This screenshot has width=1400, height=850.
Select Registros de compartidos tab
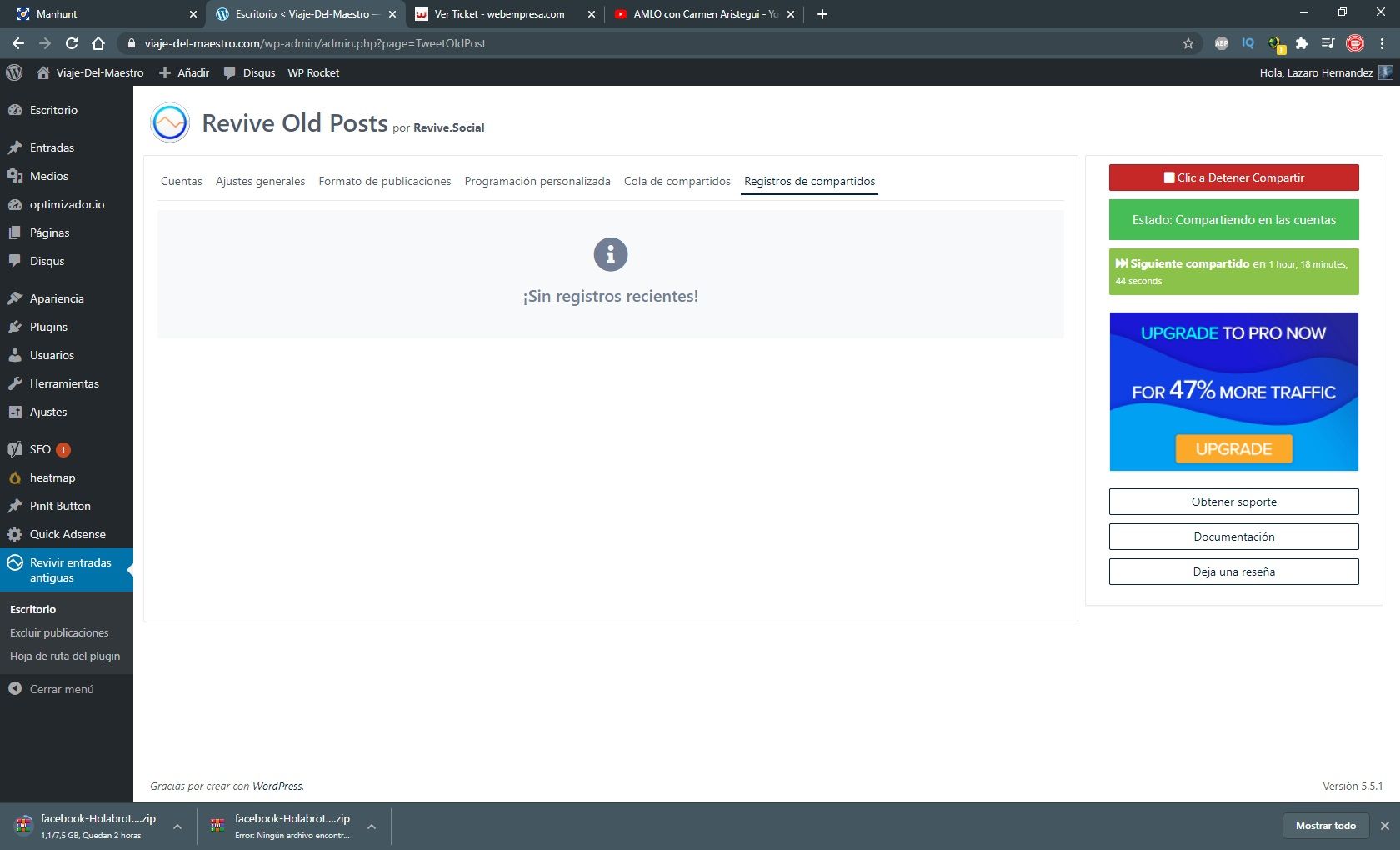[810, 181]
